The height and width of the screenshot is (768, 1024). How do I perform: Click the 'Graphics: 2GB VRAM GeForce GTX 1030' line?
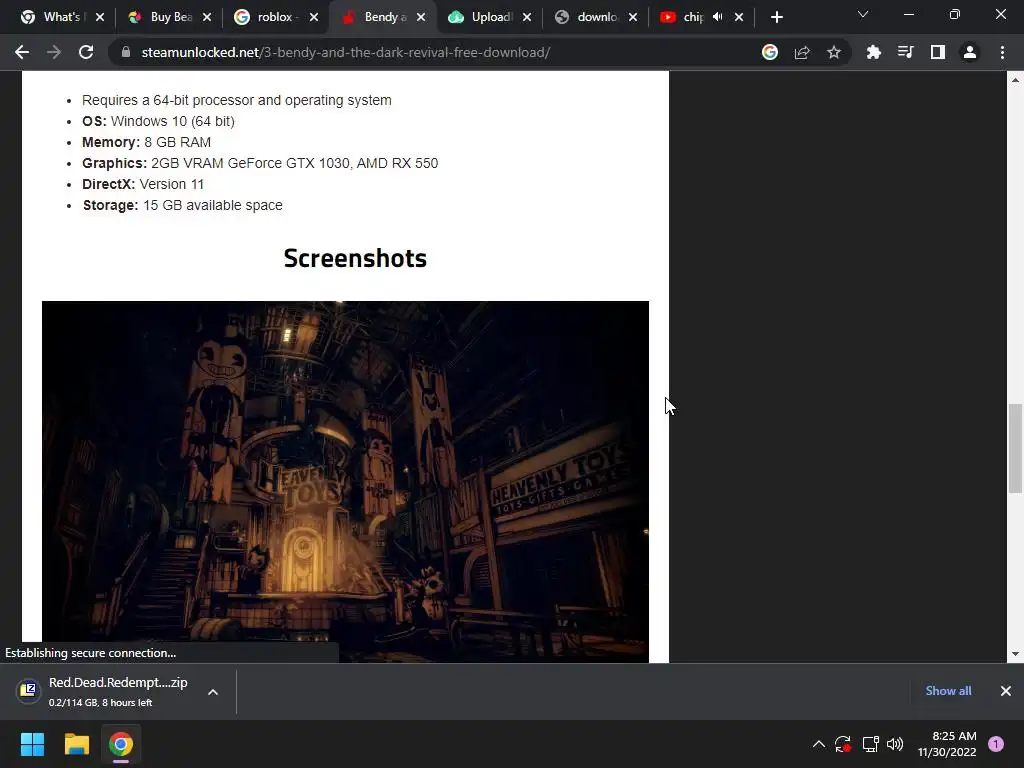coord(260,163)
